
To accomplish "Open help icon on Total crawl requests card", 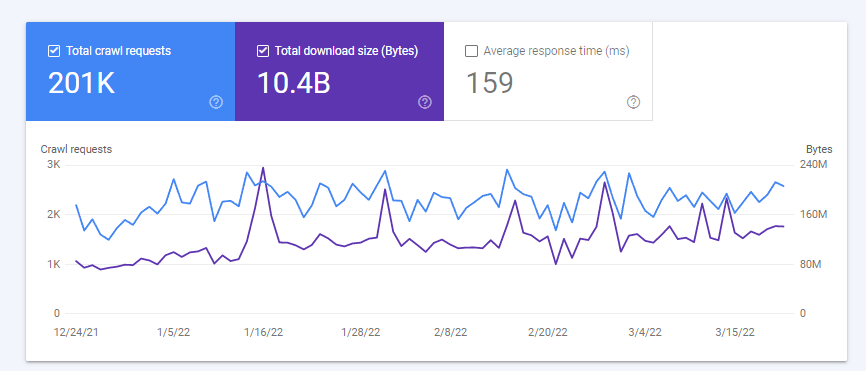I will 216,102.
